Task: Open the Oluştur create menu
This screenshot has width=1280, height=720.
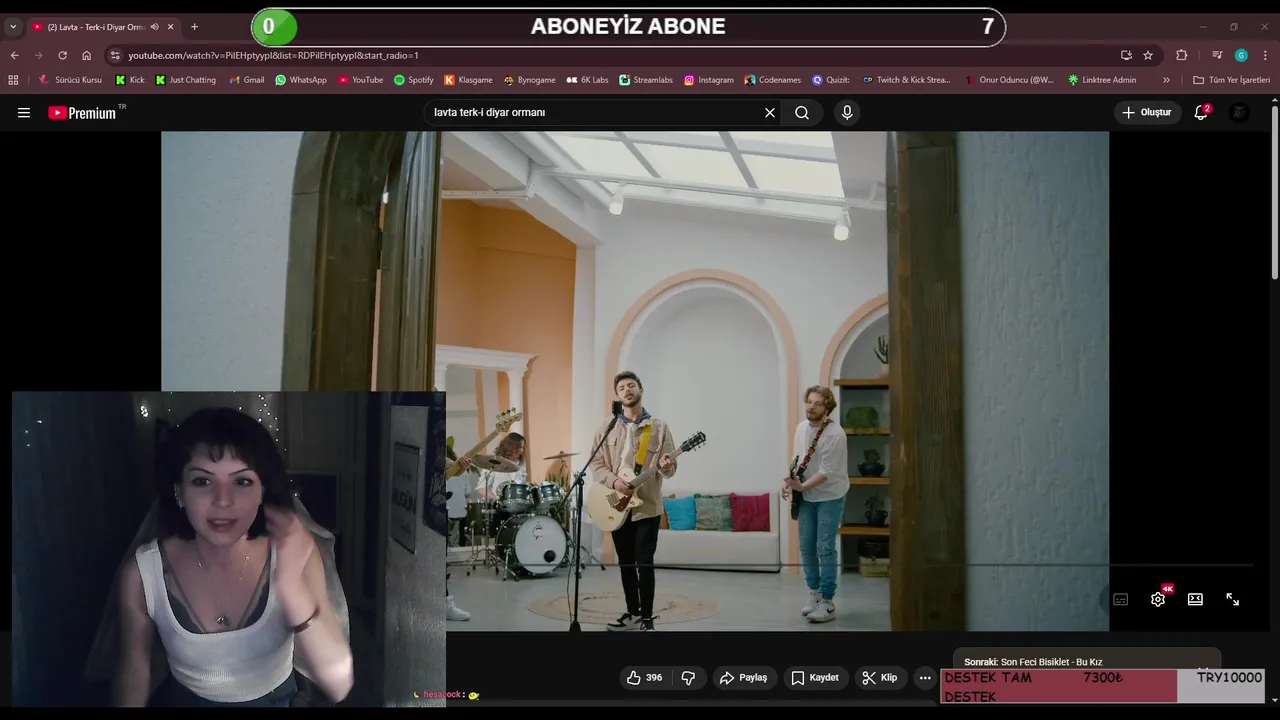Action: 1146,113
